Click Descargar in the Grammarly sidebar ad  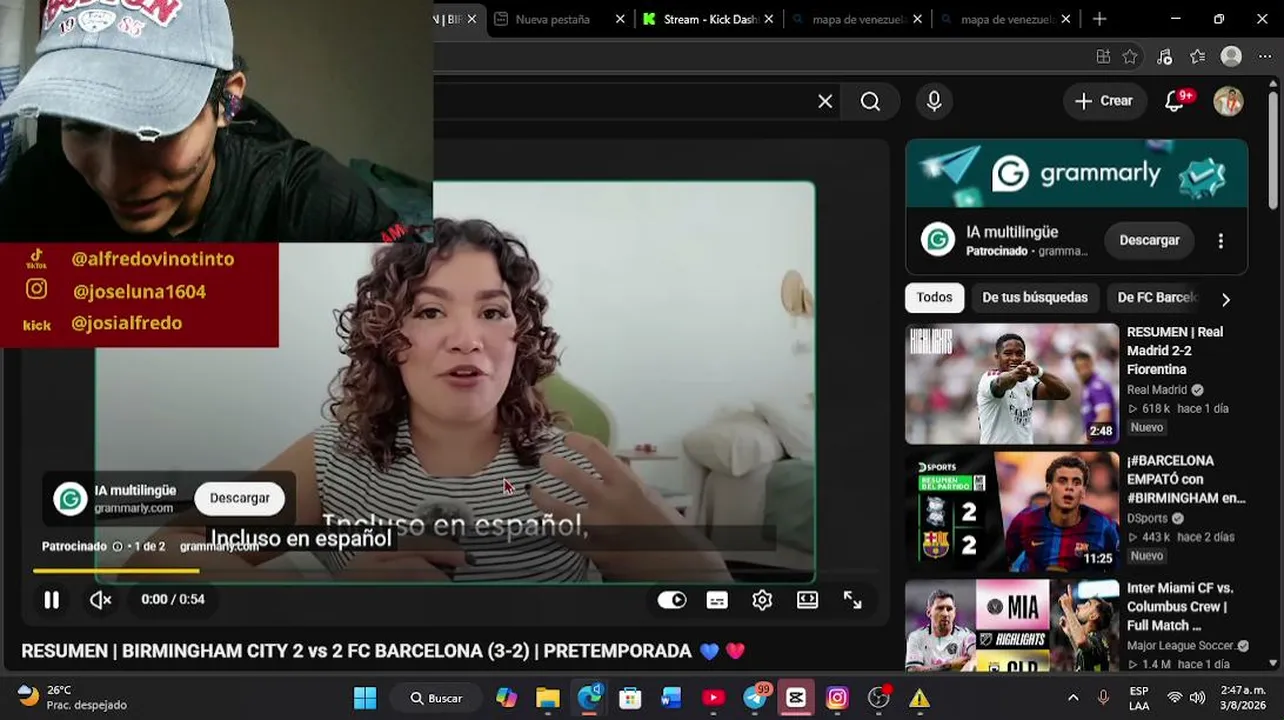[1149, 240]
